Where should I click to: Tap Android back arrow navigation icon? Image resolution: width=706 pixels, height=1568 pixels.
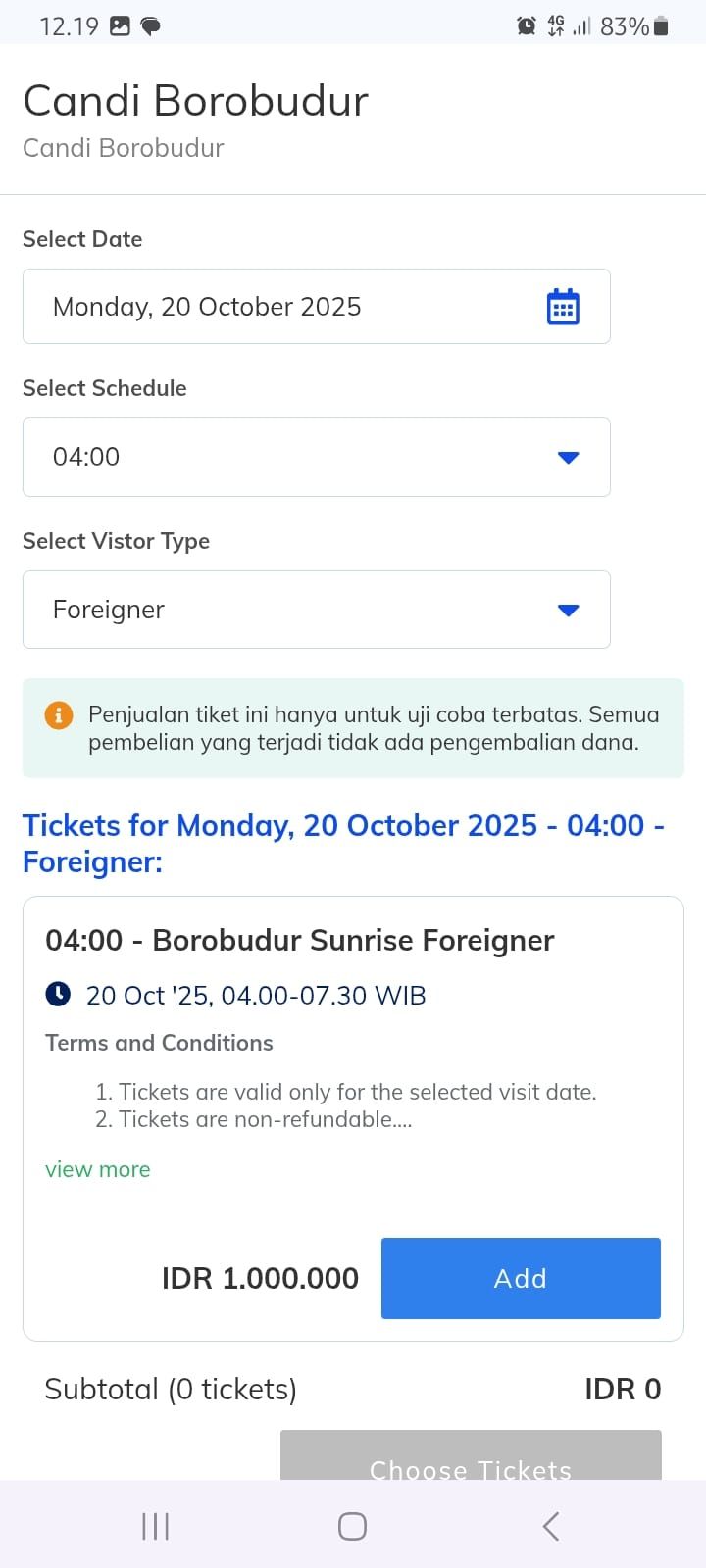pos(551,1526)
